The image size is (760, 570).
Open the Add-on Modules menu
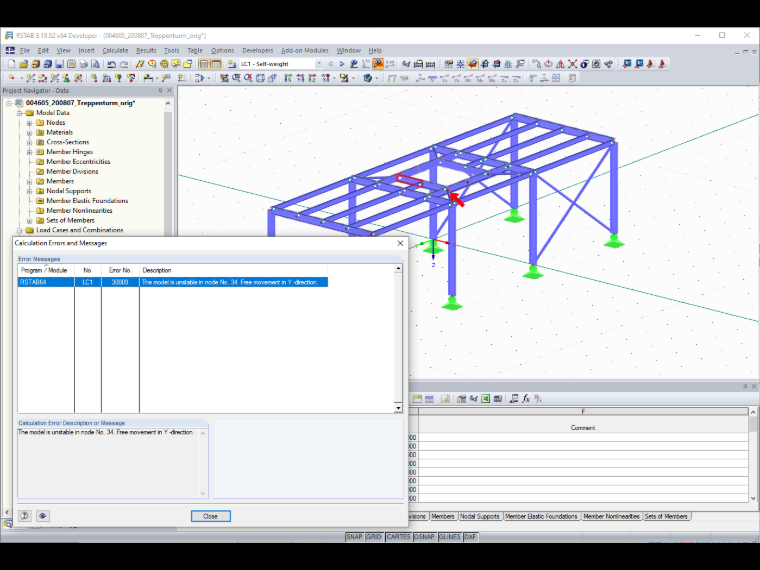tap(304, 50)
